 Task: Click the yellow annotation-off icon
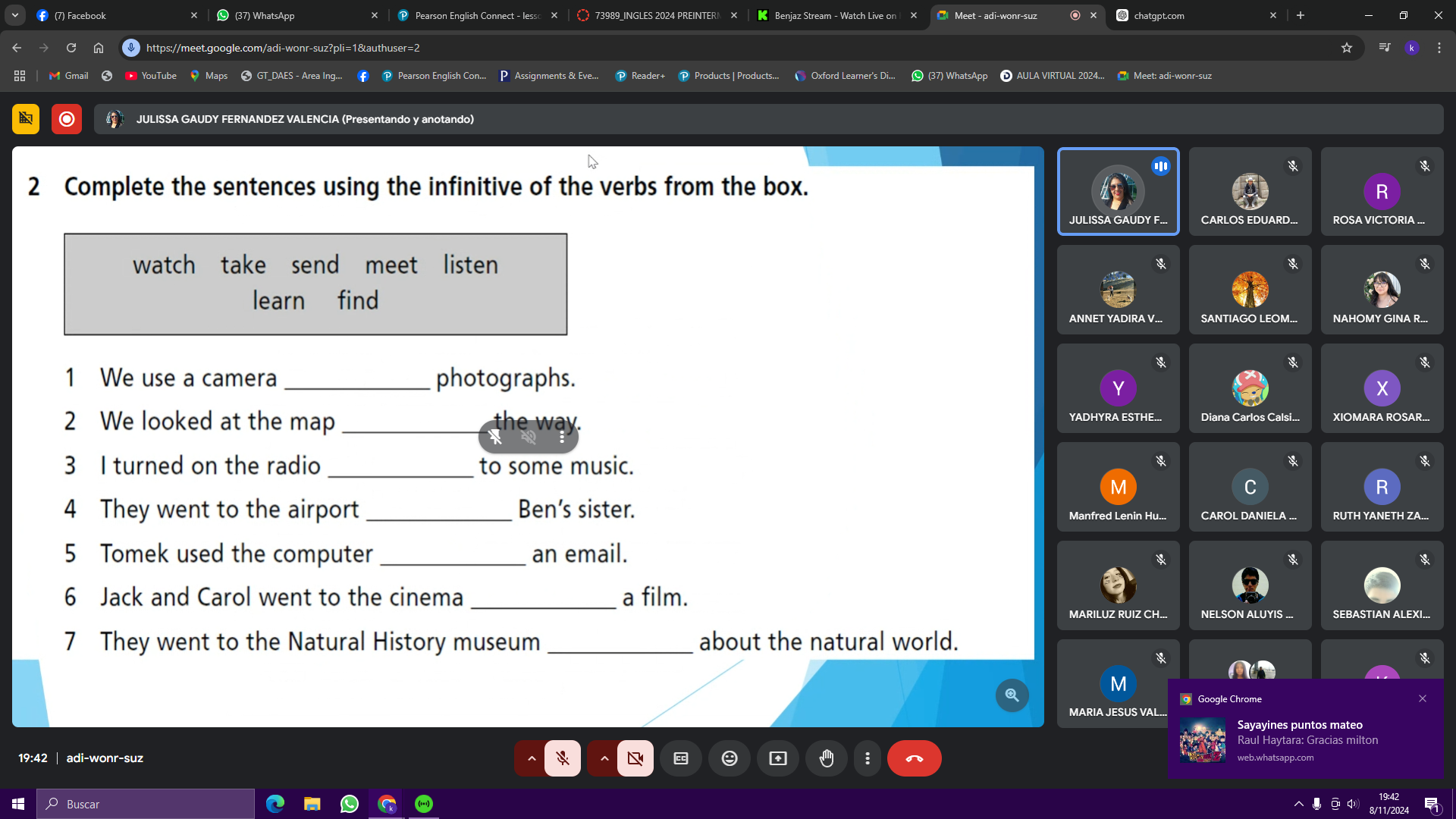point(26,119)
